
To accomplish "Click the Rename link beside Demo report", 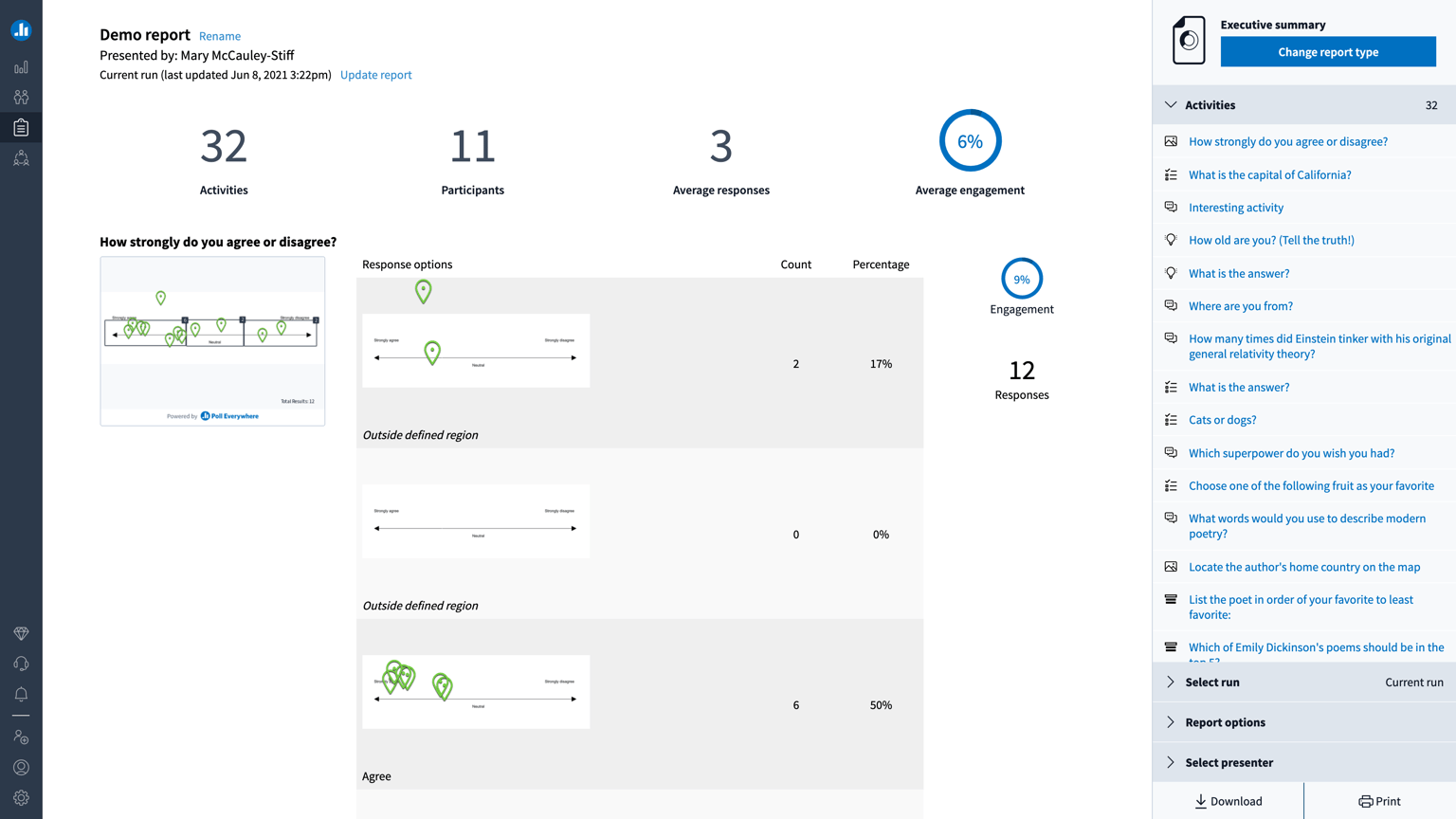I will click(x=219, y=35).
